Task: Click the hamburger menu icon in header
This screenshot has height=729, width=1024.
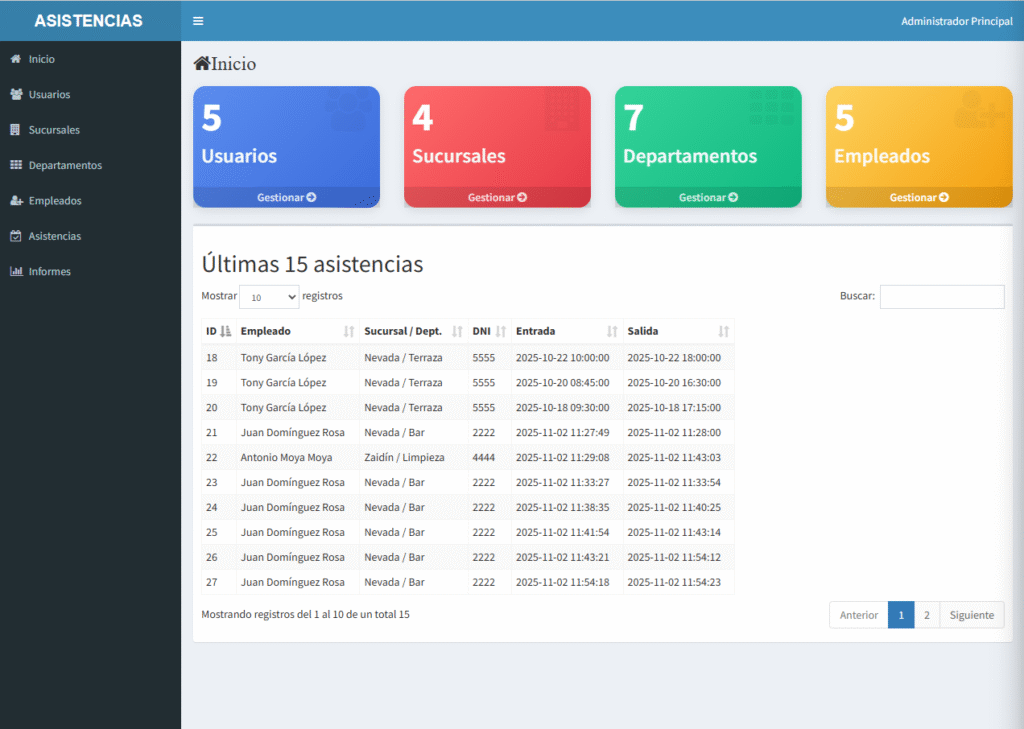Action: pyautogui.click(x=198, y=21)
